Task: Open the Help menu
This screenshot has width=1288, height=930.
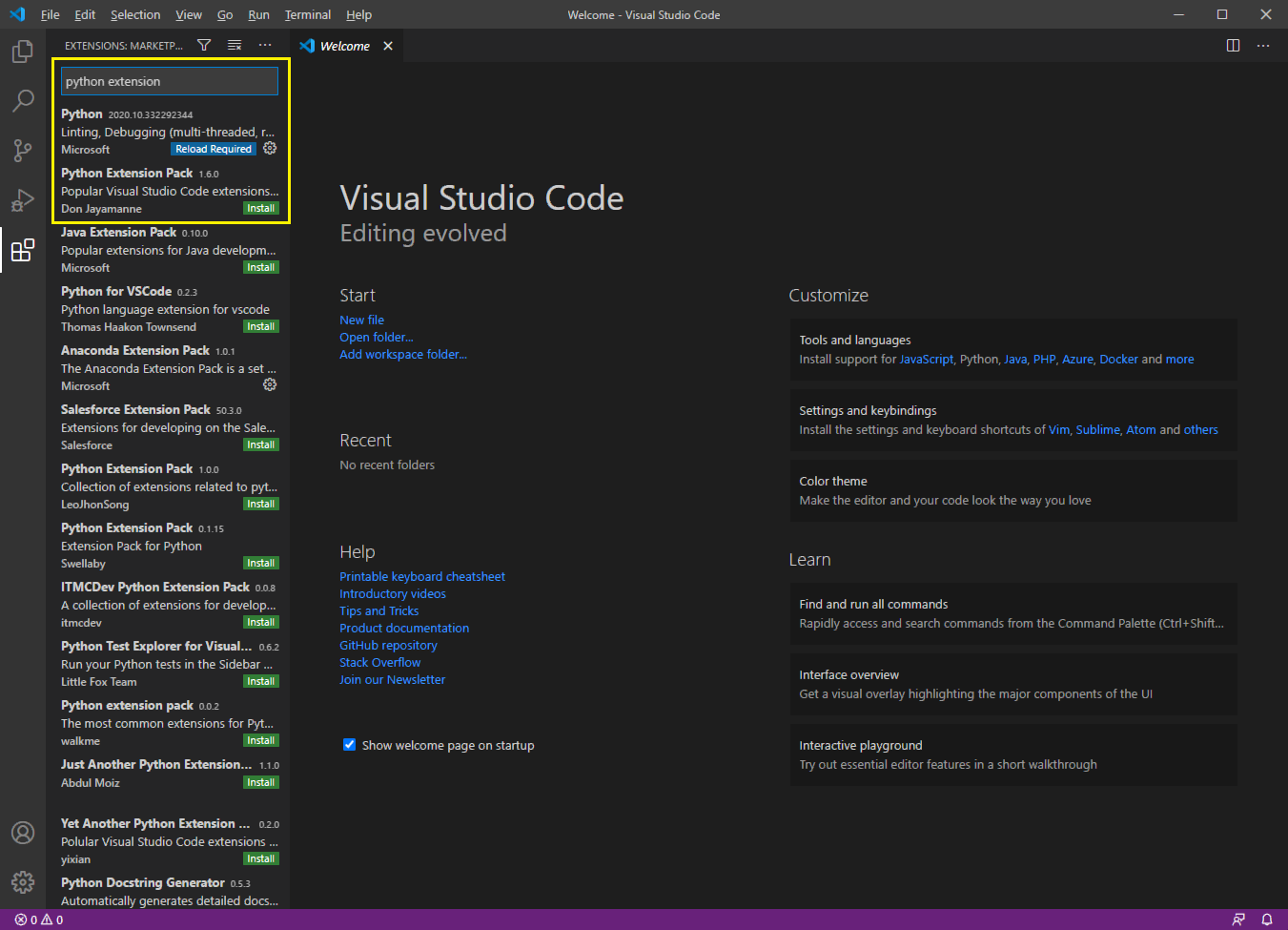Action: (x=359, y=14)
